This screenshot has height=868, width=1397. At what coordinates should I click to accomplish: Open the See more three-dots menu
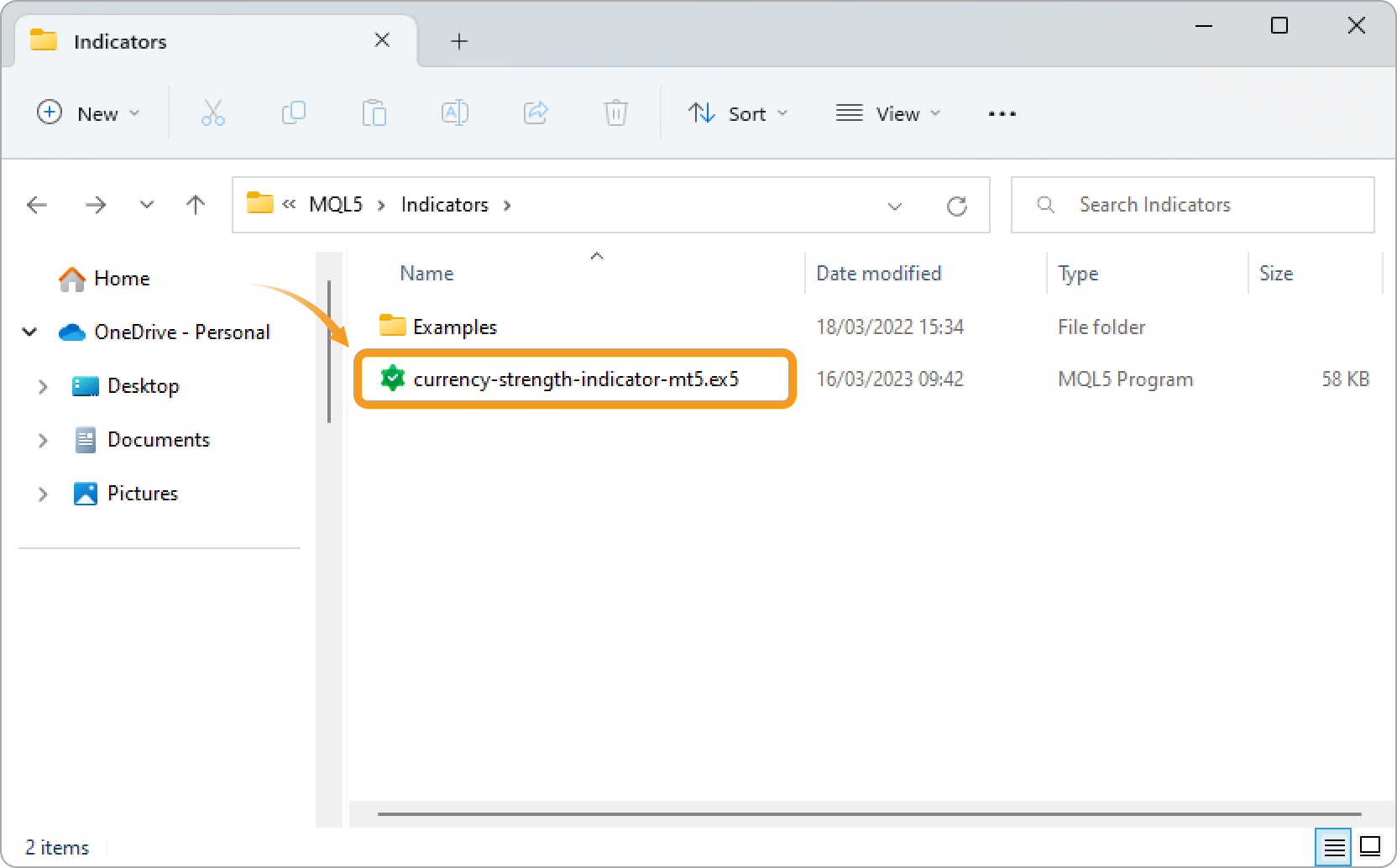pyautogui.click(x=1002, y=113)
